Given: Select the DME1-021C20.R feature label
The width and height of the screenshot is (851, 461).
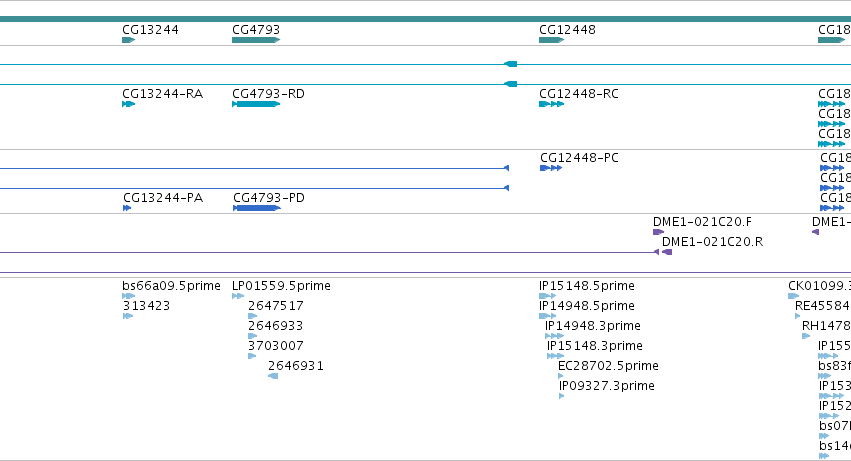Looking at the screenshot, I should tap(712, 242).
